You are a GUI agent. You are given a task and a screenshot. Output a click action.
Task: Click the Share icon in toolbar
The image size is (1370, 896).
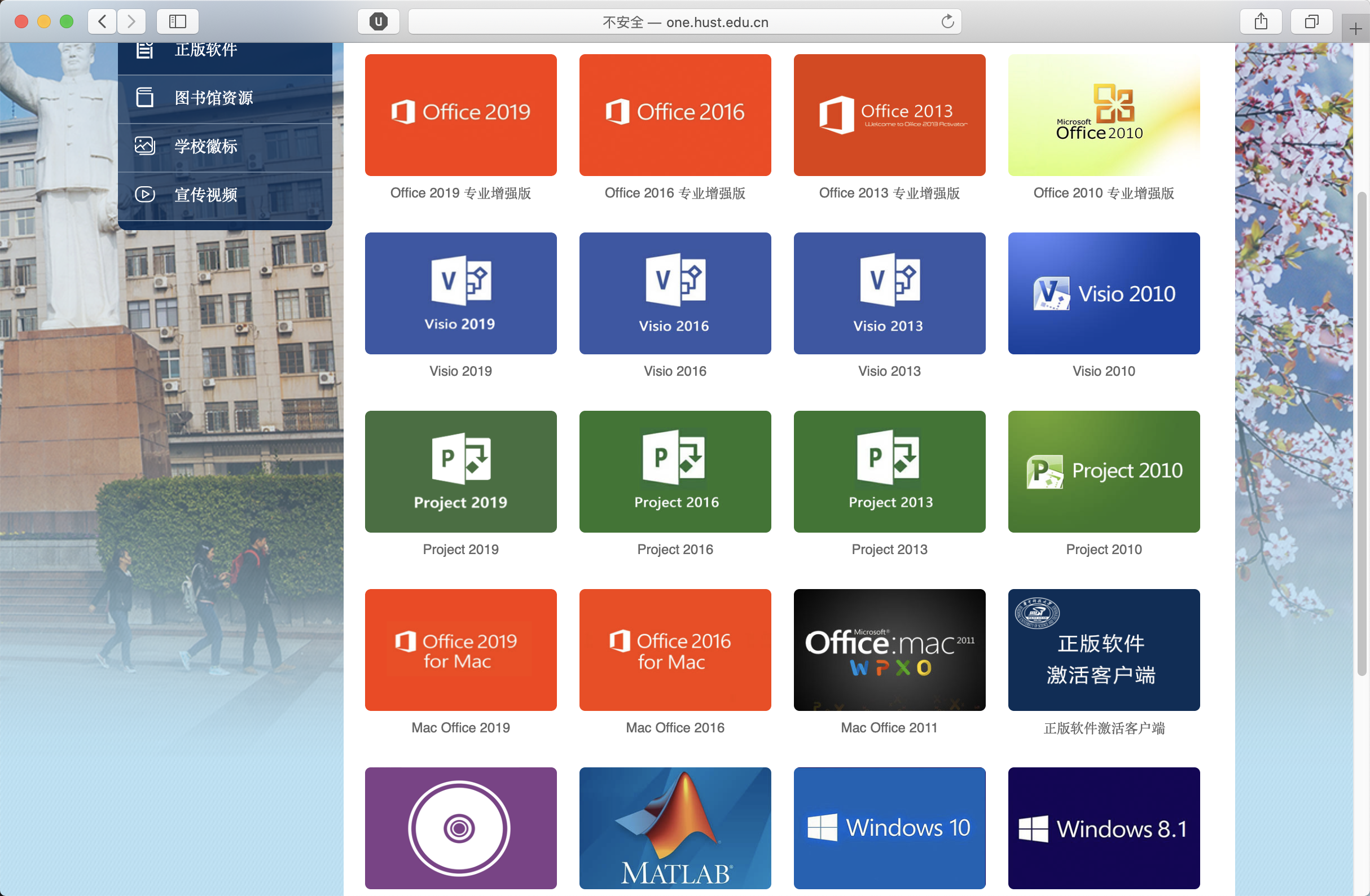pyautogui.click(x=1261, y=22)
